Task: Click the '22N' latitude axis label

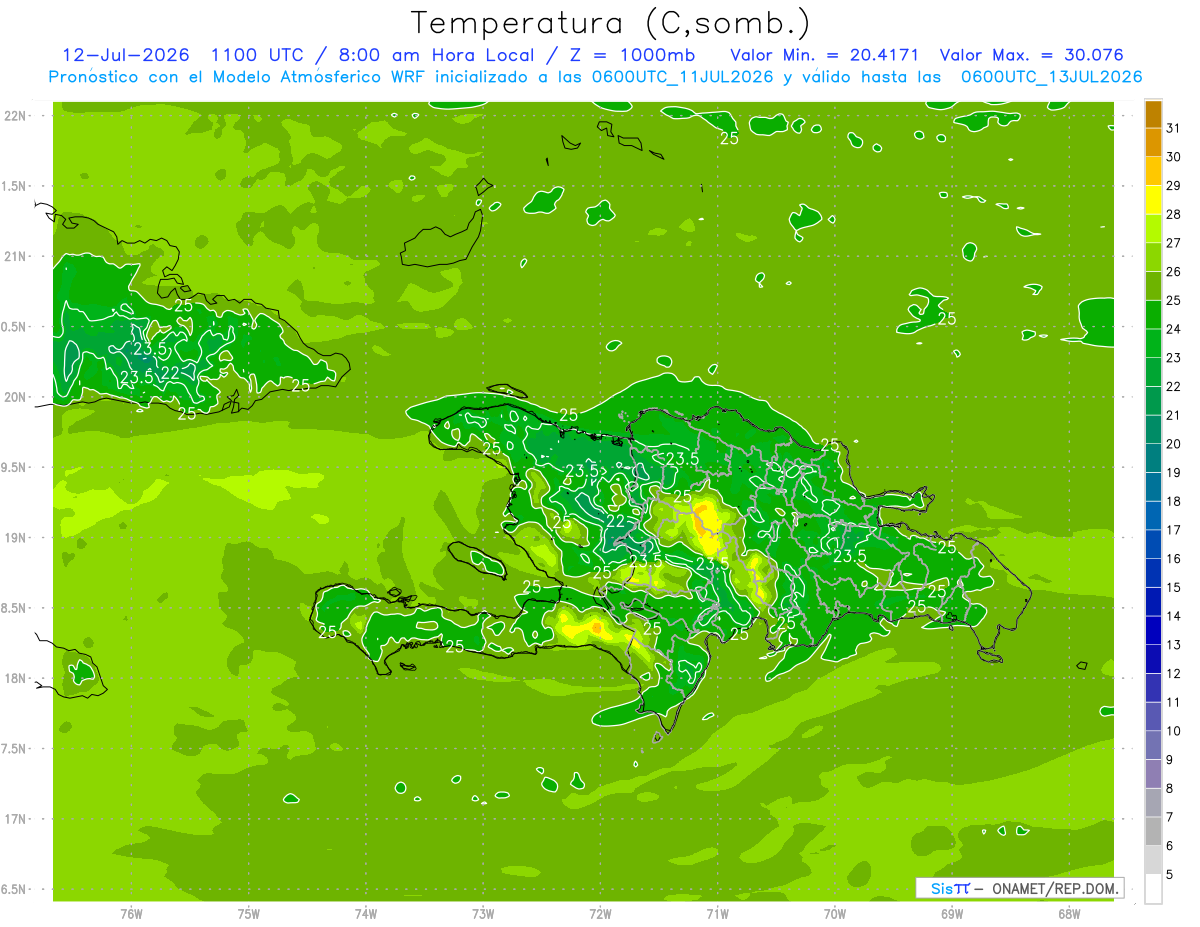Action: 15,116
